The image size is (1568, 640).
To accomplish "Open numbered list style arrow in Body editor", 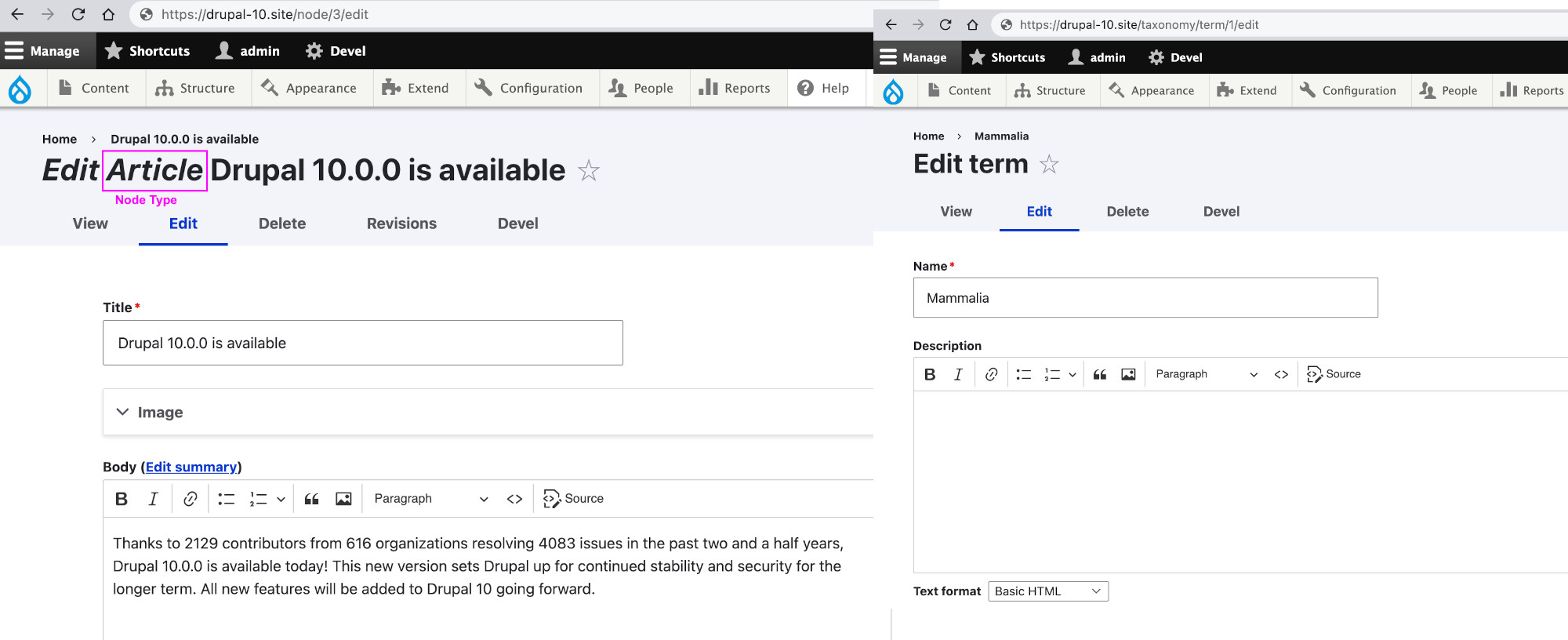I will [x=281, y=499].
